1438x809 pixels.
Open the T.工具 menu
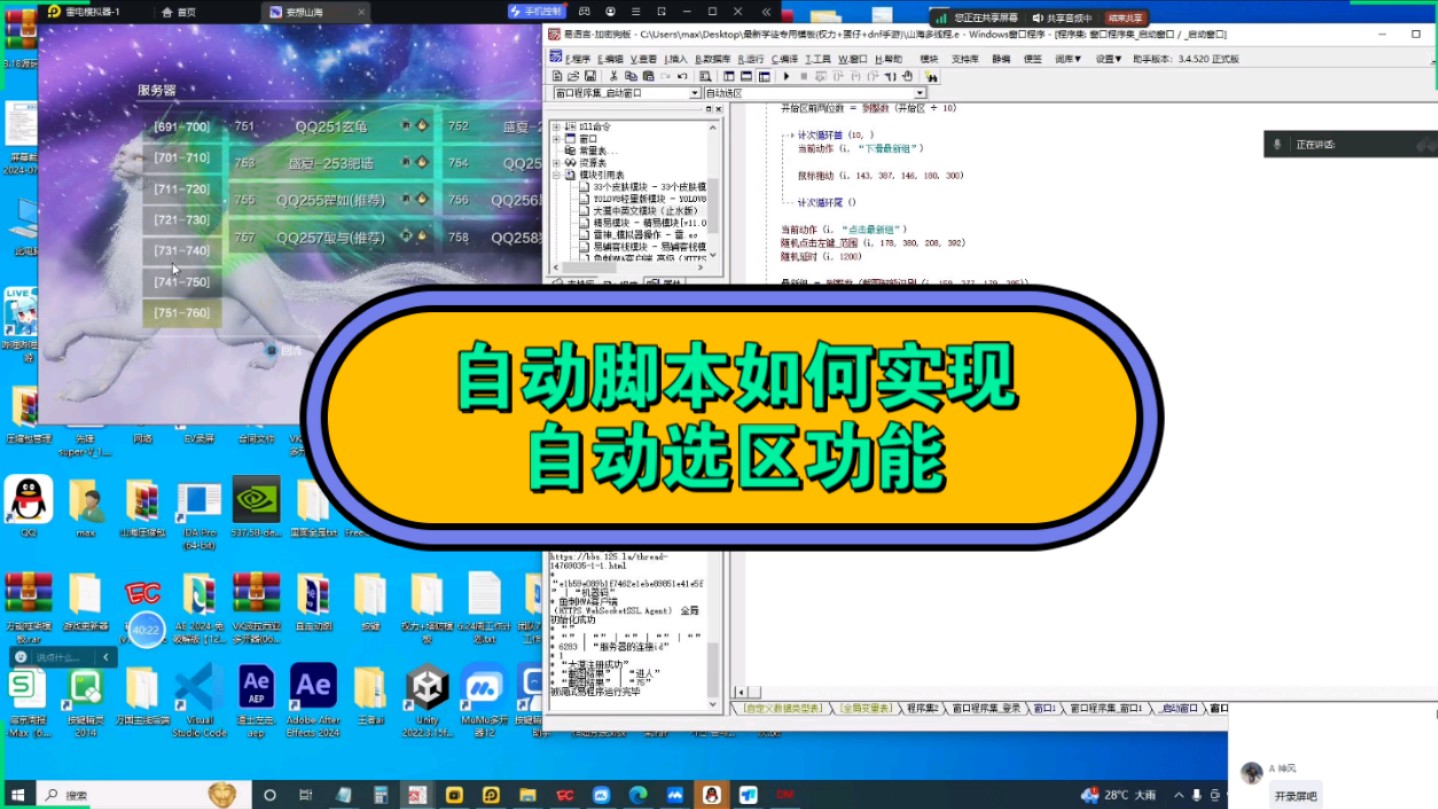[818, 59]
